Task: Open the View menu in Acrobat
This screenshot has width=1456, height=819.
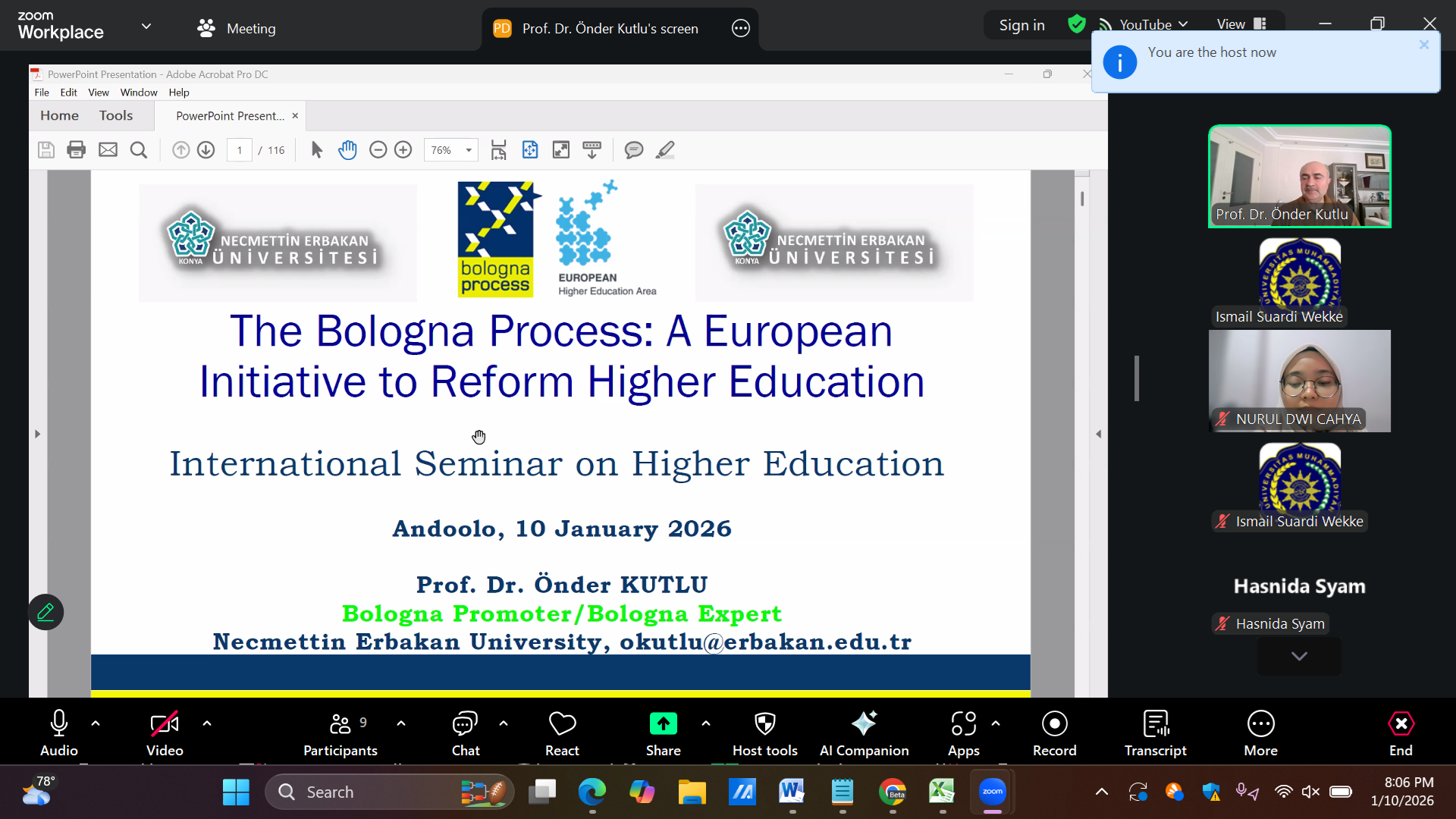Action: click(x=99, y=92)
